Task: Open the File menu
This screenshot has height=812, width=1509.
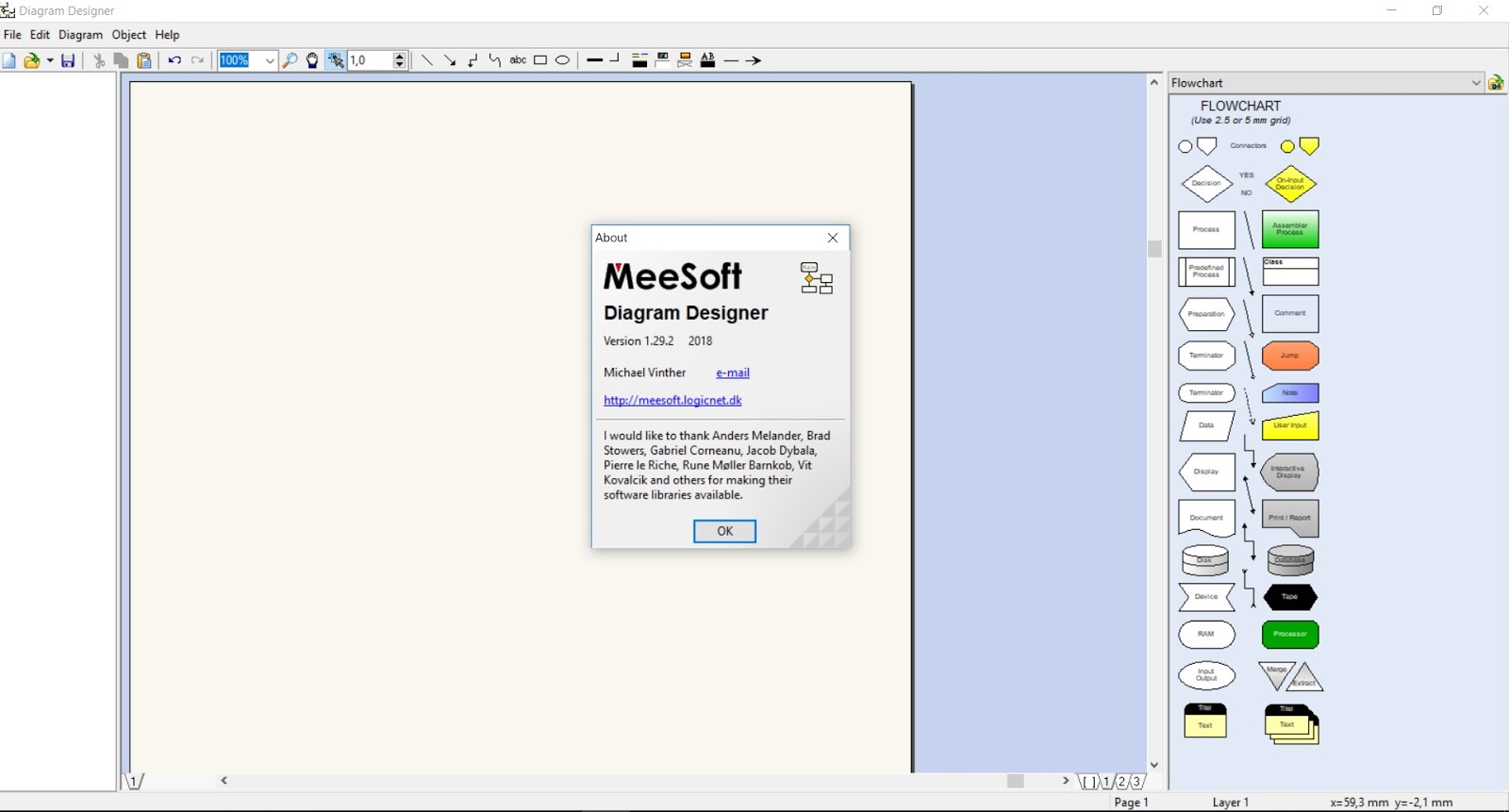Action: click(12, 35)
